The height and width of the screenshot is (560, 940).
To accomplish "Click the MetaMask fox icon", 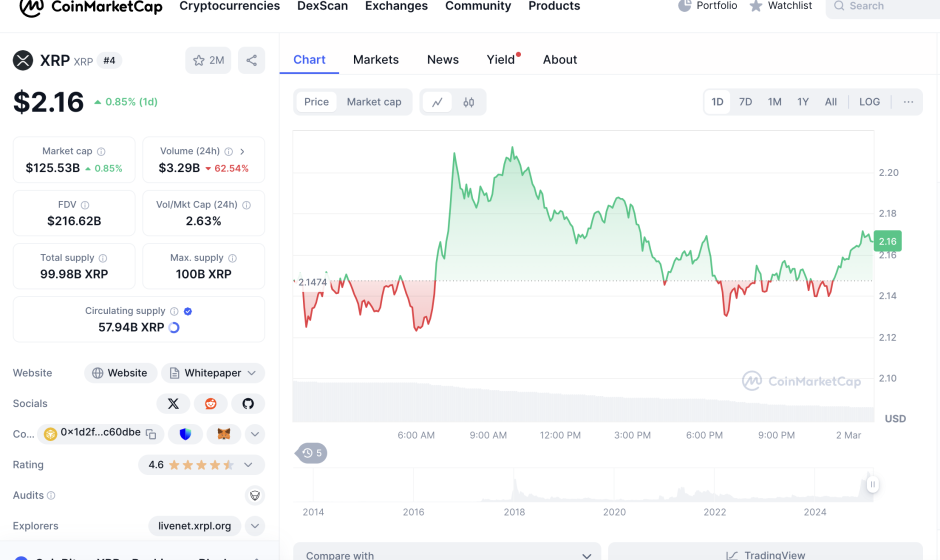I will [224, 434].
